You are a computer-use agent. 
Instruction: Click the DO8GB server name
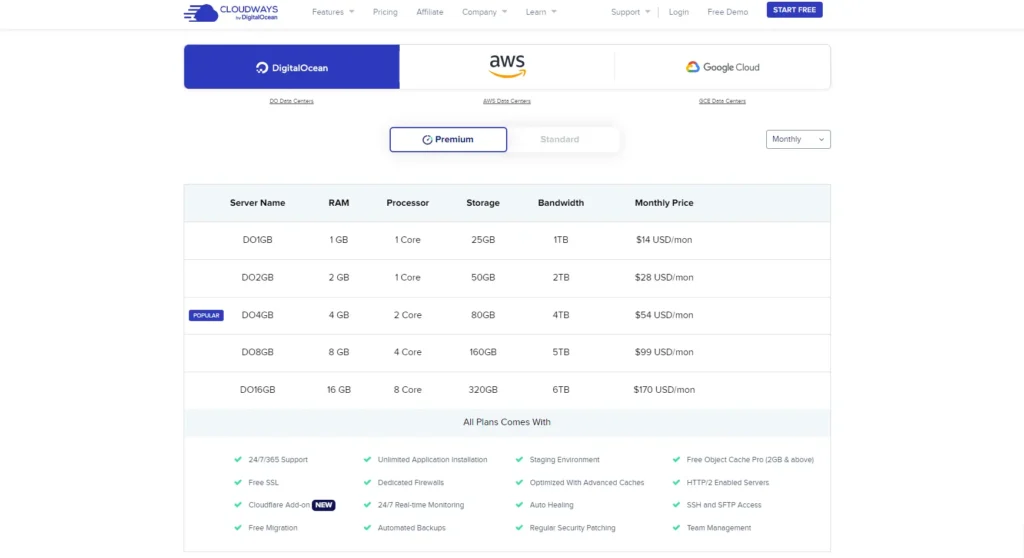click(x=257, y=352)
